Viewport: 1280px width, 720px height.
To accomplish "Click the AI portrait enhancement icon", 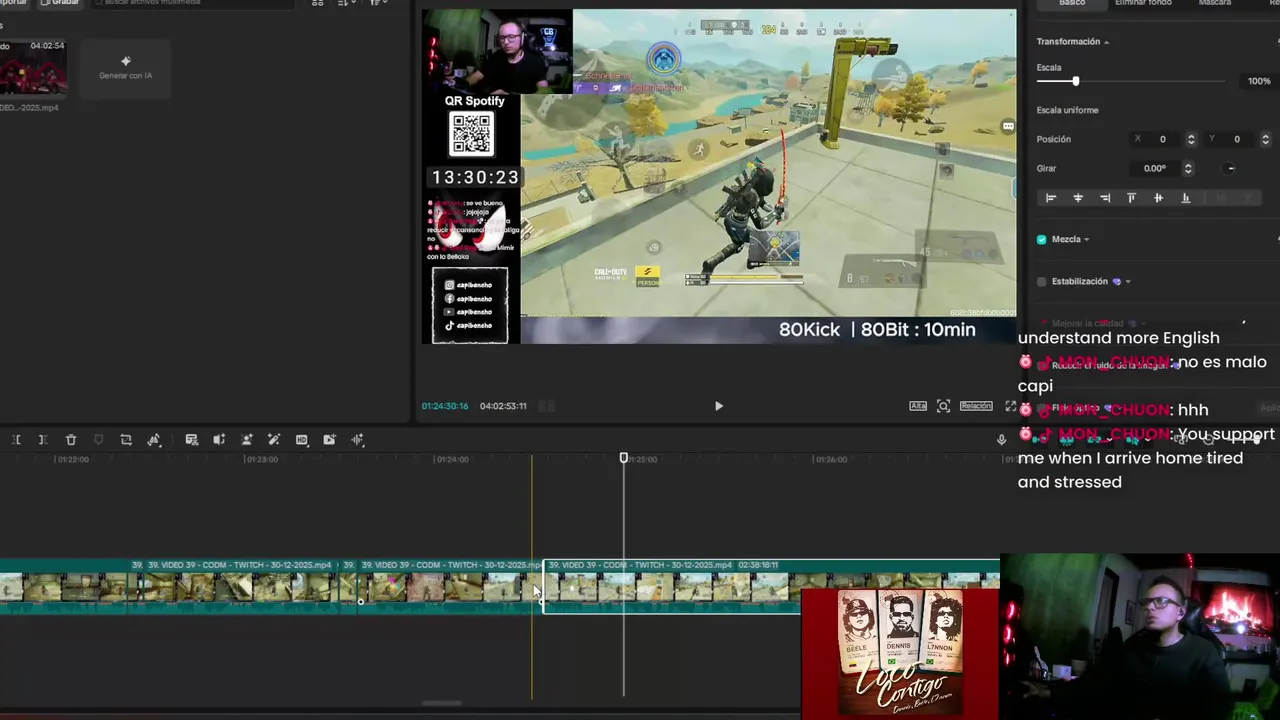I will pos(247,440).
